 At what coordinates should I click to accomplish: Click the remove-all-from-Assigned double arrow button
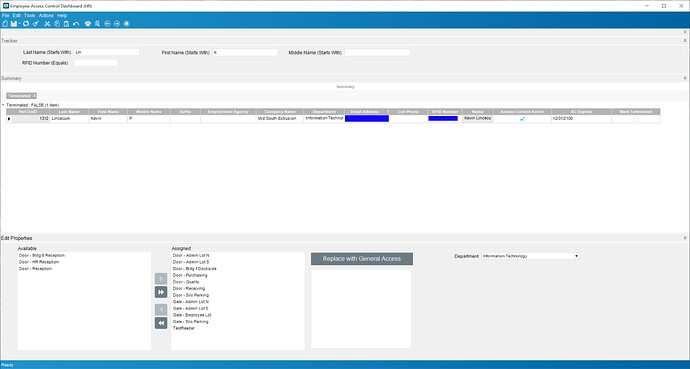(161, 323)
